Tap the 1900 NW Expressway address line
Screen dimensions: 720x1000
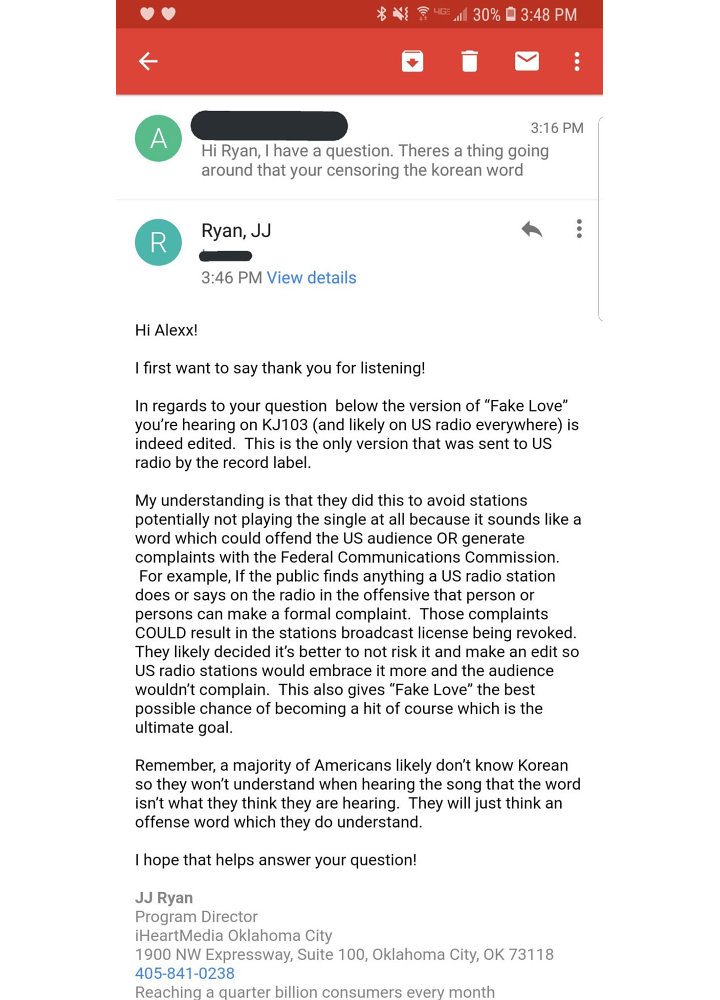(344, 955)
